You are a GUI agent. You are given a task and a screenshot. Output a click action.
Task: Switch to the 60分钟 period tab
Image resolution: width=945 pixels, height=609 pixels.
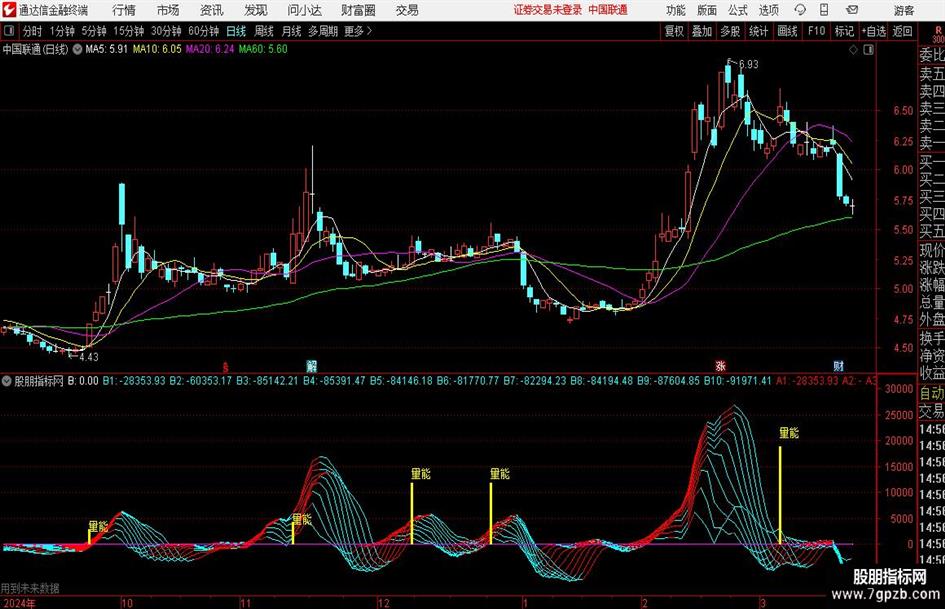pyautogui.click(x=203, y=31)
